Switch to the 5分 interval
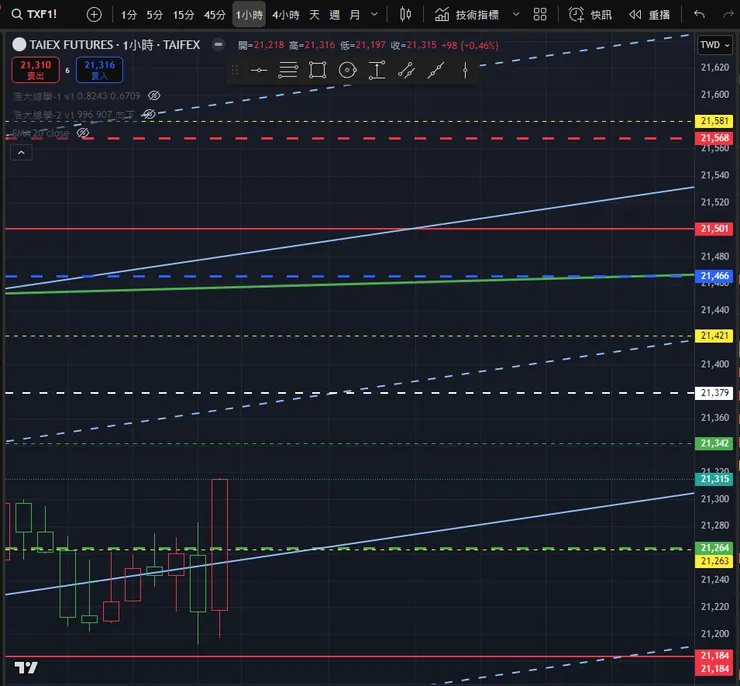 (x=154, y=15)
